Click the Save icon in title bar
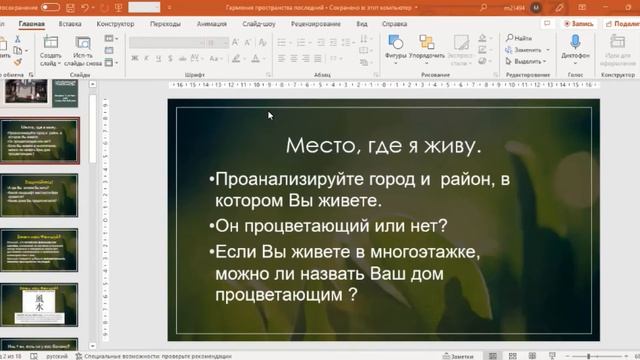The width and height of the screenshot is (640, 360). pyautogui.click(x=70, y=7)
